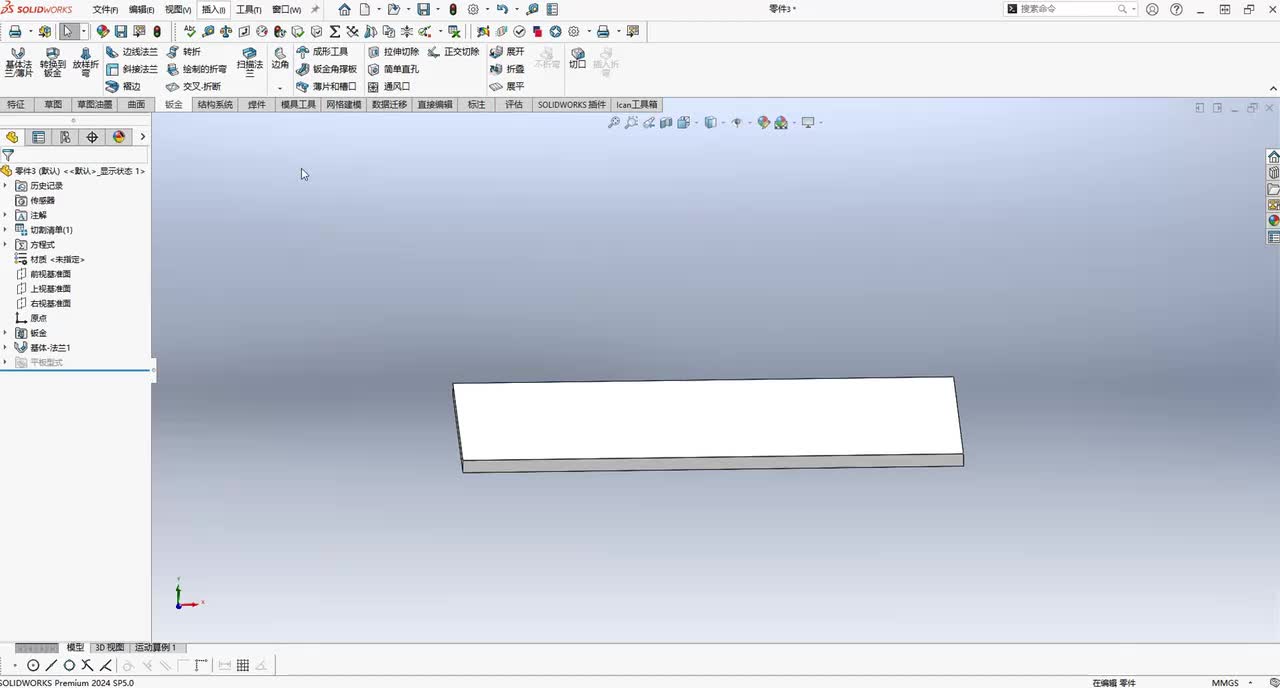Click 展开 (Unfold) tool
This screenshot has width=1280, height=688.
tap(507, 52)
